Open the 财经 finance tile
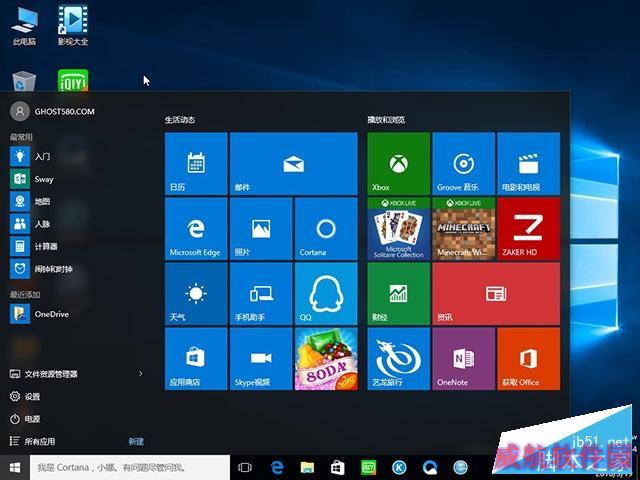Image resolution: width=640 pixels, height=480 pixels. (x=398, y=293)
